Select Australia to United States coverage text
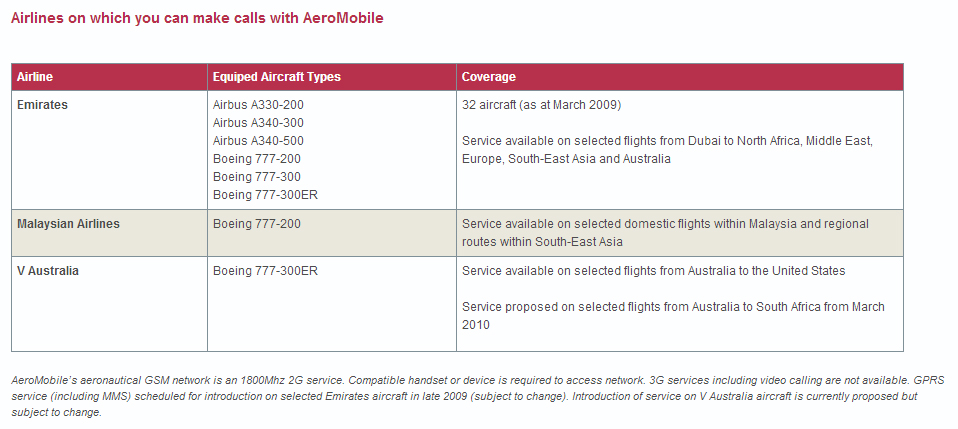Screen dimensions: 958x429 click(654, 271)
